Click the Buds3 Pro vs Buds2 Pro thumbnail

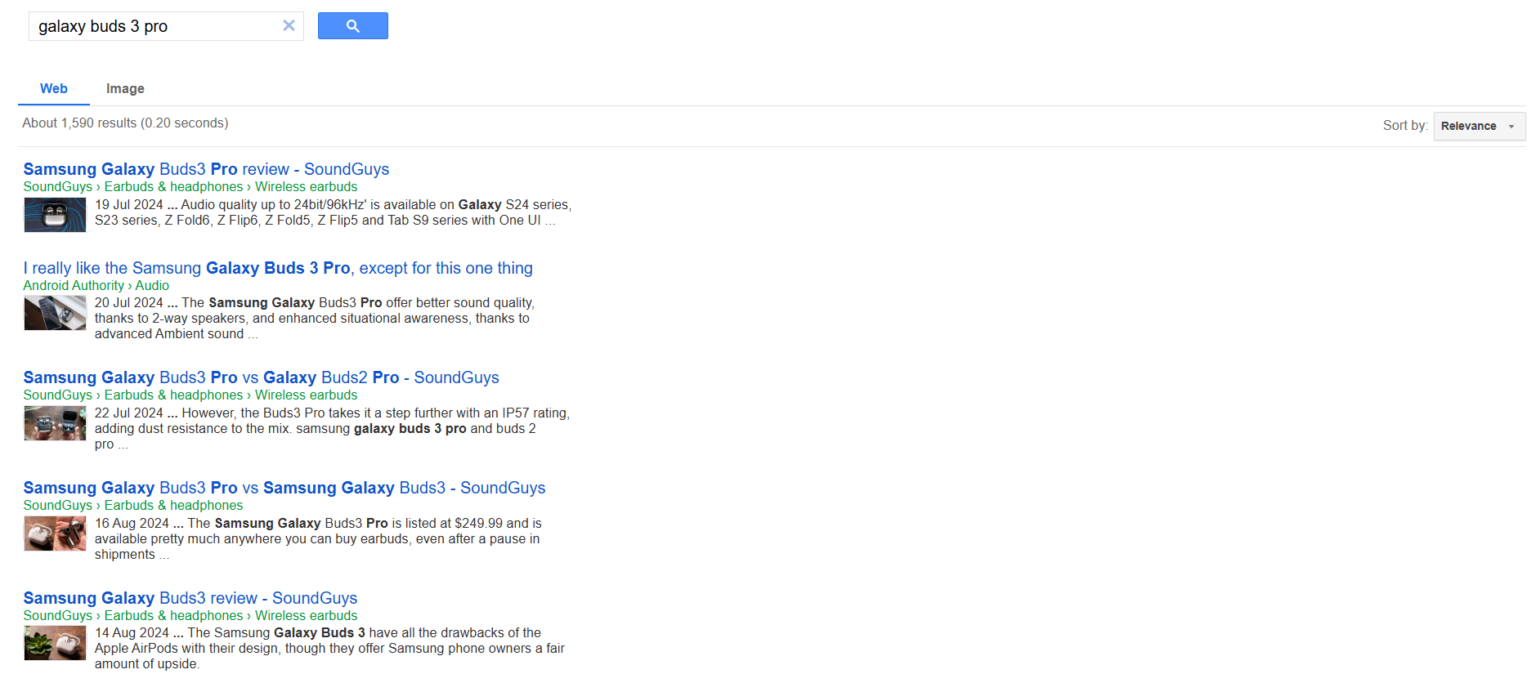(x=54, y=422)
